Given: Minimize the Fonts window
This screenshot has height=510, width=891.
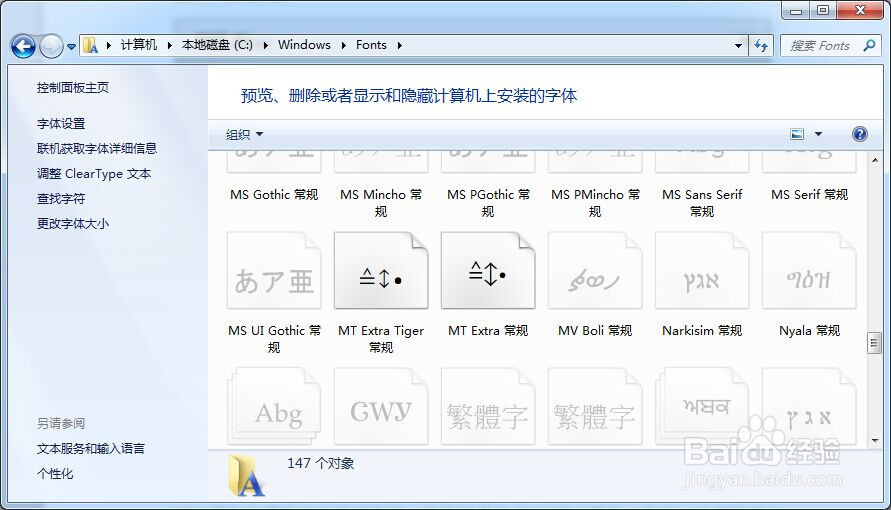Looking at the screenshot, I should click(796, 10).
